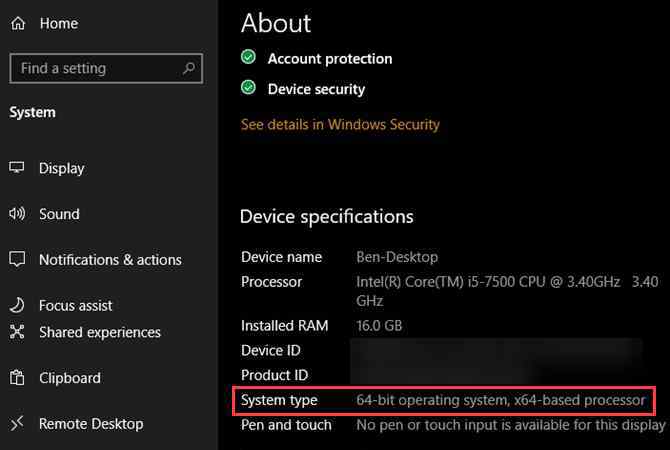Click the Find a setting search box
The height and width of the screenshot is (450, 670).
(106, 68)
